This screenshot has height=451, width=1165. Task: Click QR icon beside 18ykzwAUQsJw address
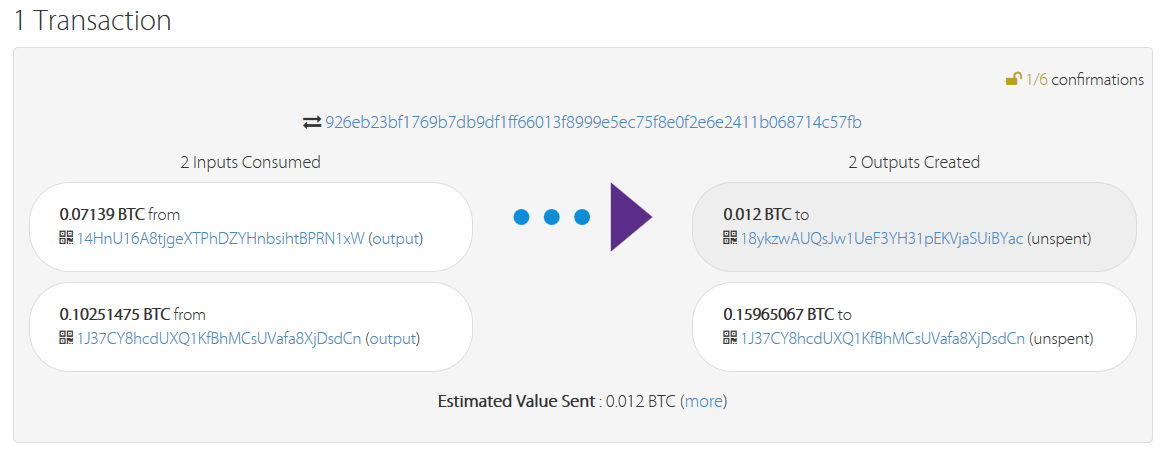[x=730, y=238]
